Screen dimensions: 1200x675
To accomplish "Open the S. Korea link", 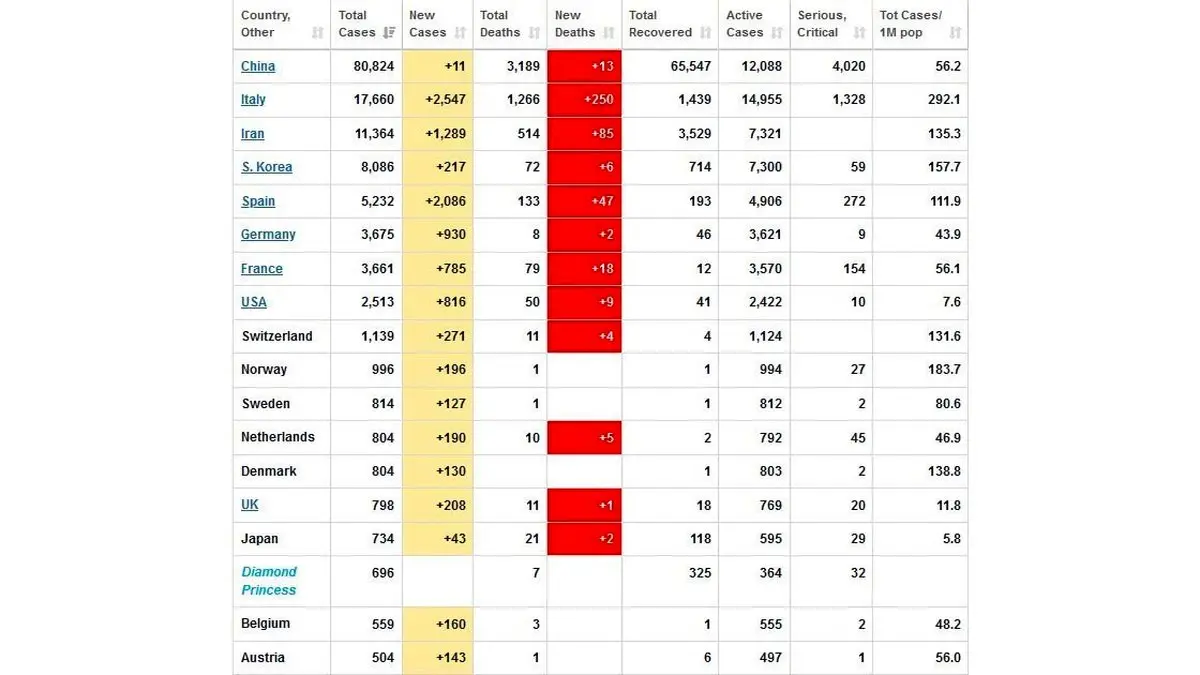I will pos(266,167).
